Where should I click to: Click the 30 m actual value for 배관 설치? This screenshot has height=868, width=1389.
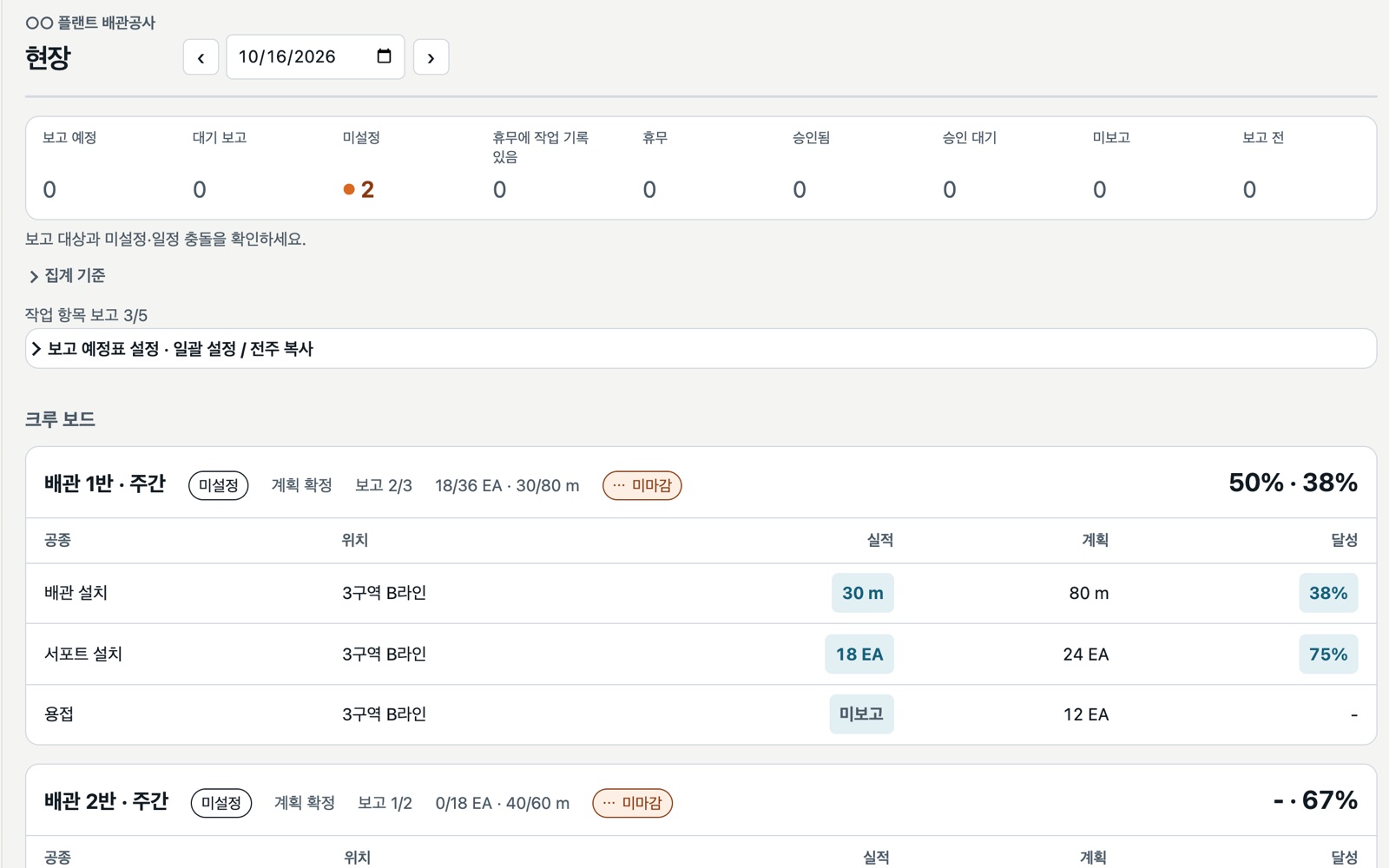(x=863, y=593)
